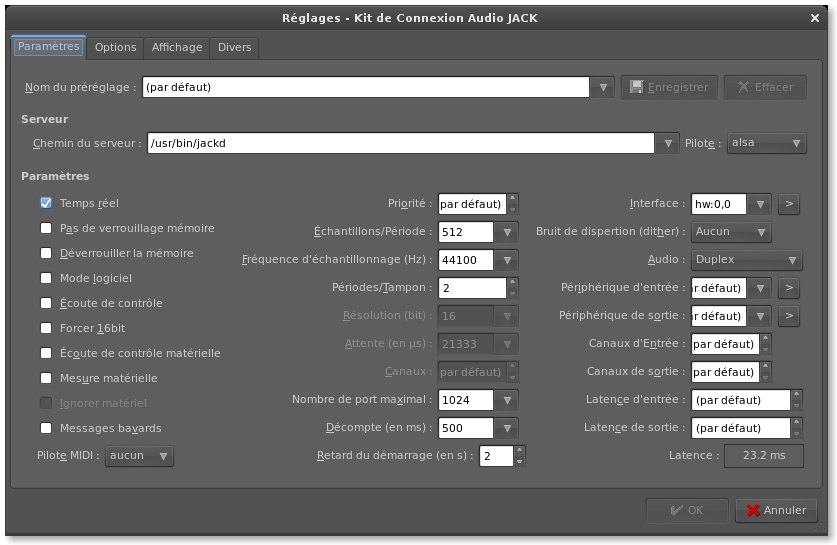Enable Pas de verrouillage mémoire
The height and width of the screenshot is (545, 837).
click(x=46, y=228)
